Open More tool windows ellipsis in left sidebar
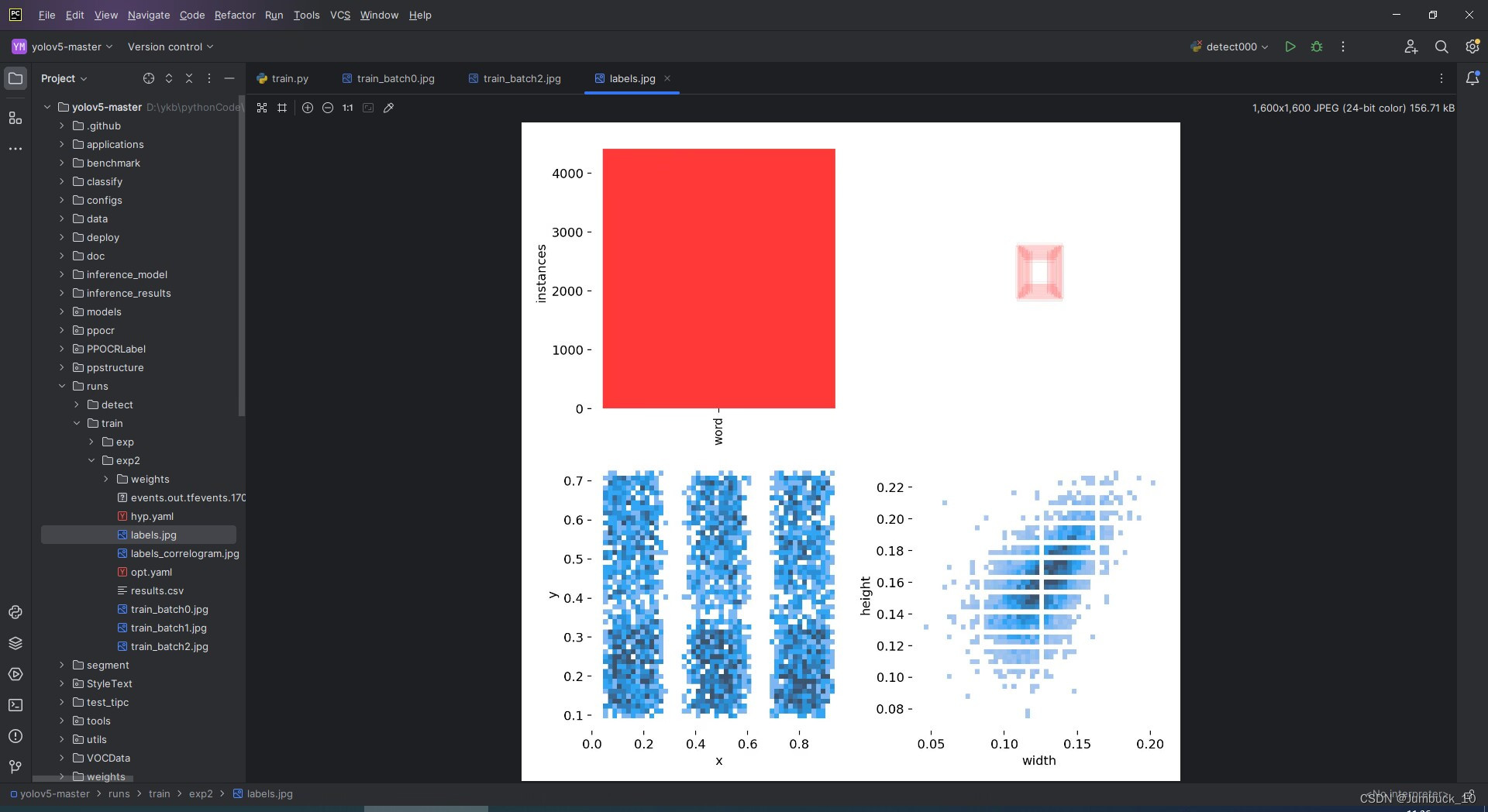1488x812 pixels. 15,148
